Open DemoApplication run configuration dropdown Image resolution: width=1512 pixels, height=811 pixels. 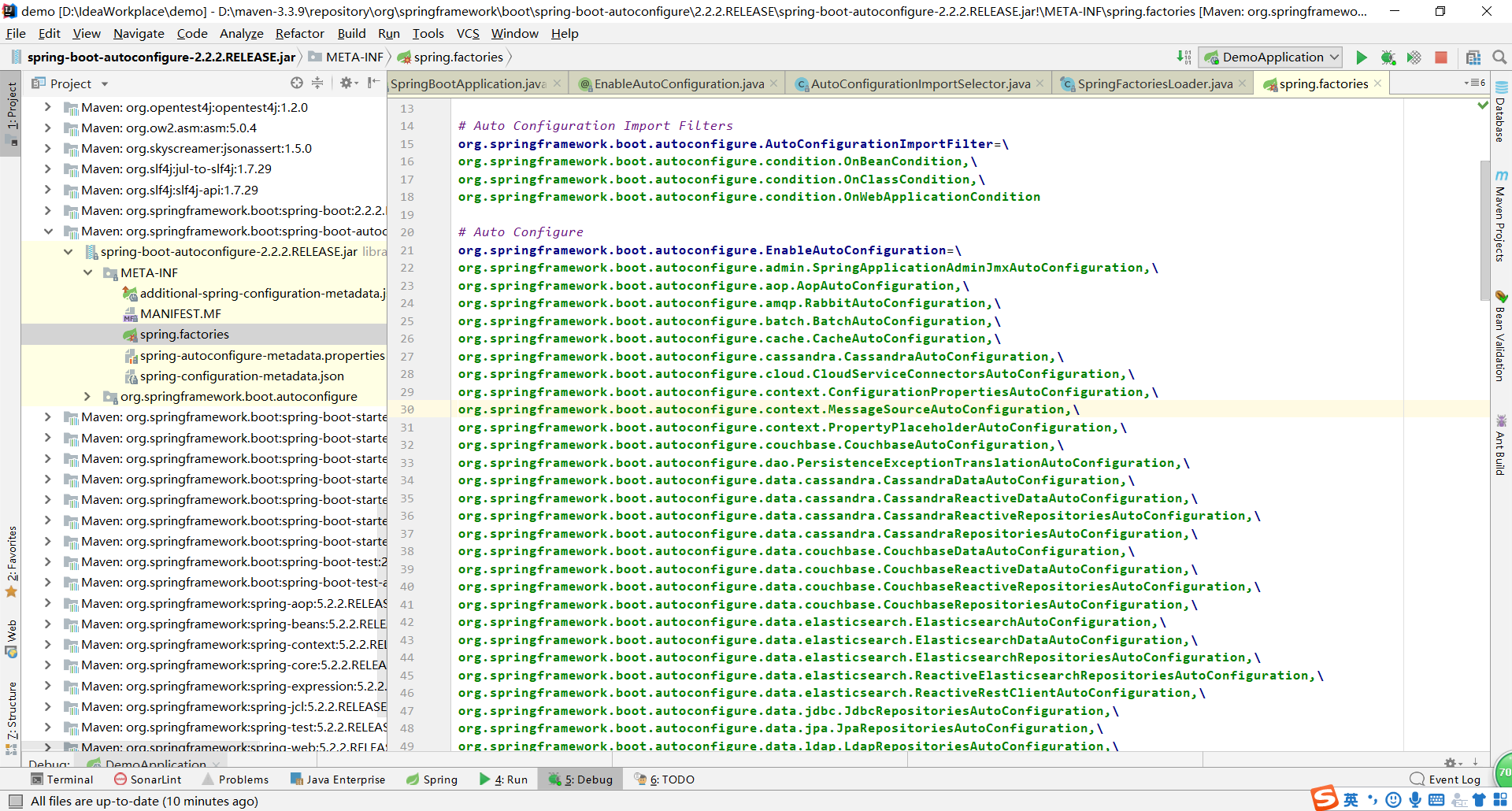point(1270,57)
